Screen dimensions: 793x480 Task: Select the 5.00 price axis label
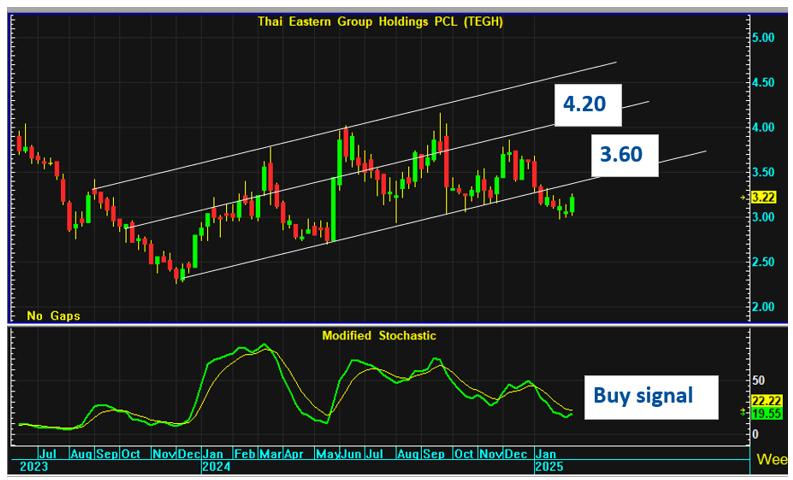(x=763, y=38)
